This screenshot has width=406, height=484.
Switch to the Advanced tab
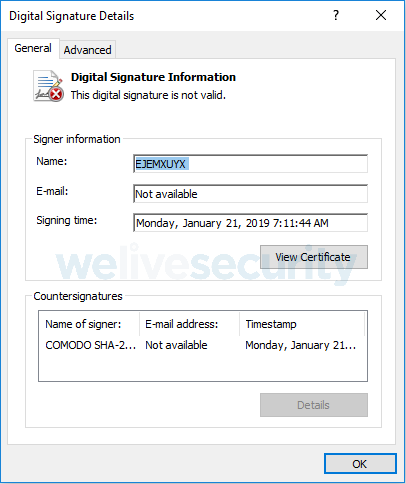[x=87, y=50]
